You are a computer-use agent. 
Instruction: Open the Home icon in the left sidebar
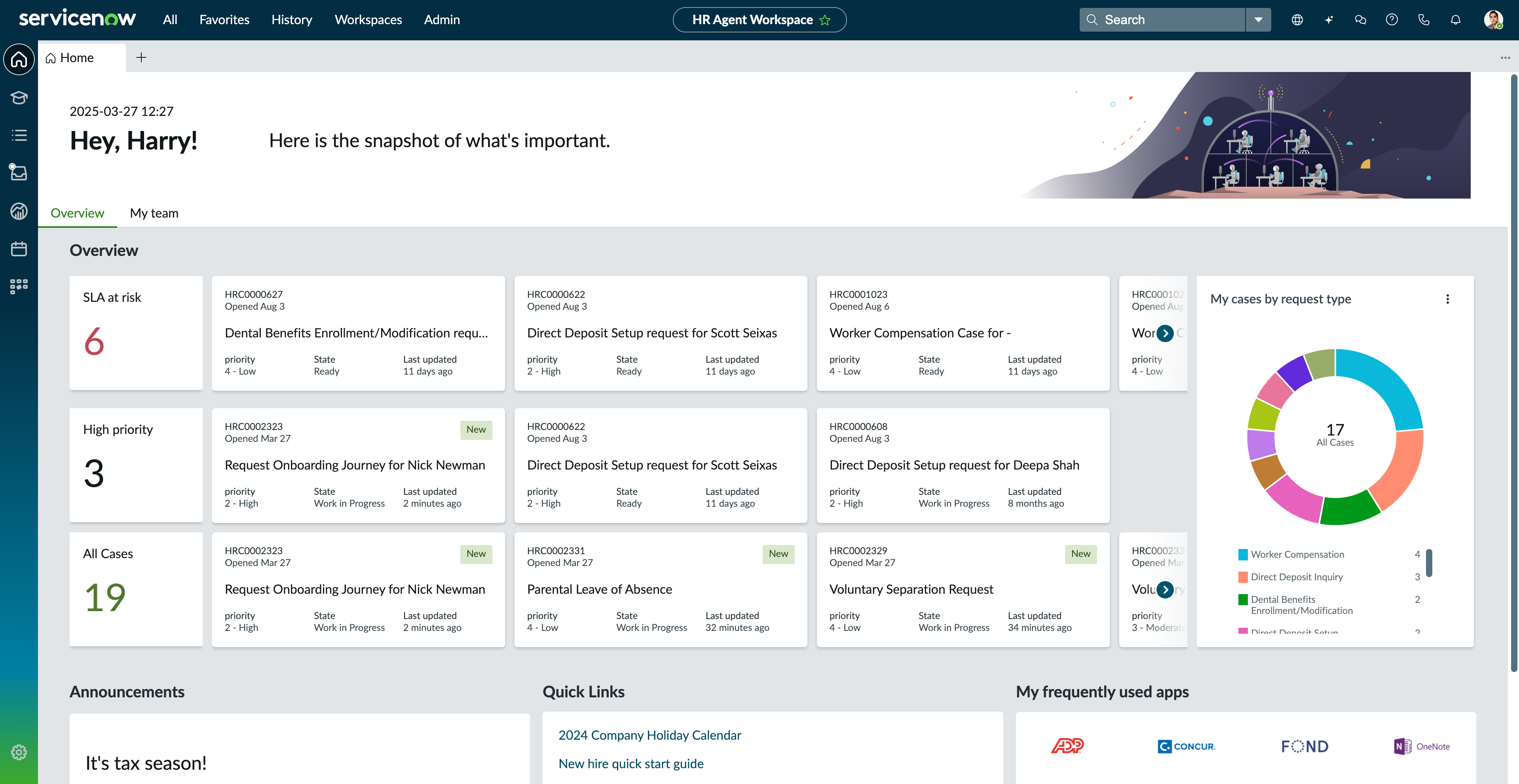tap(19, 59)
